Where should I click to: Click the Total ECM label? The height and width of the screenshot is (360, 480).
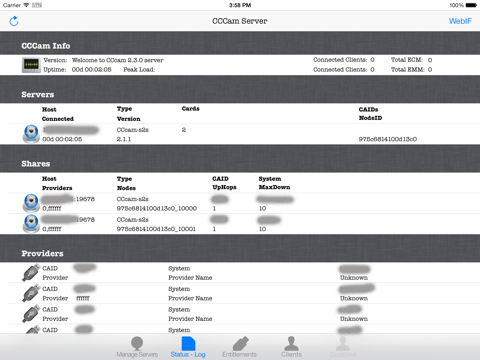point(407,60)
